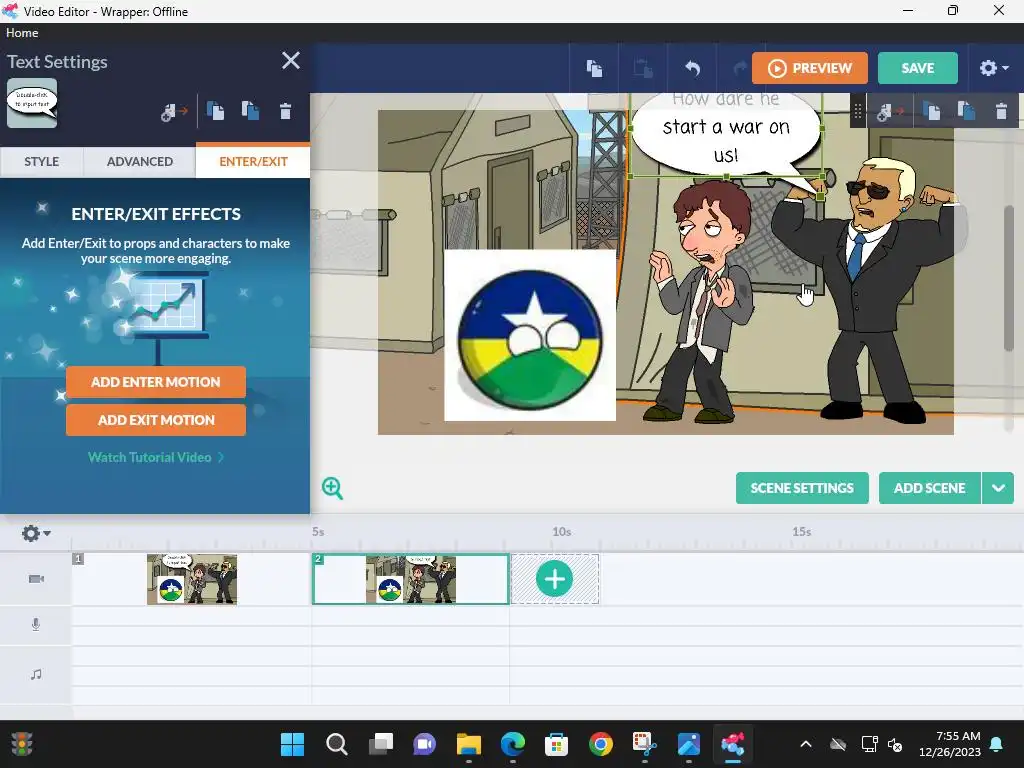Select scene 1 thumbnail in timeline
Image resolution: width=1024 pixels, height=768 pixels.
tap(191, 579)
